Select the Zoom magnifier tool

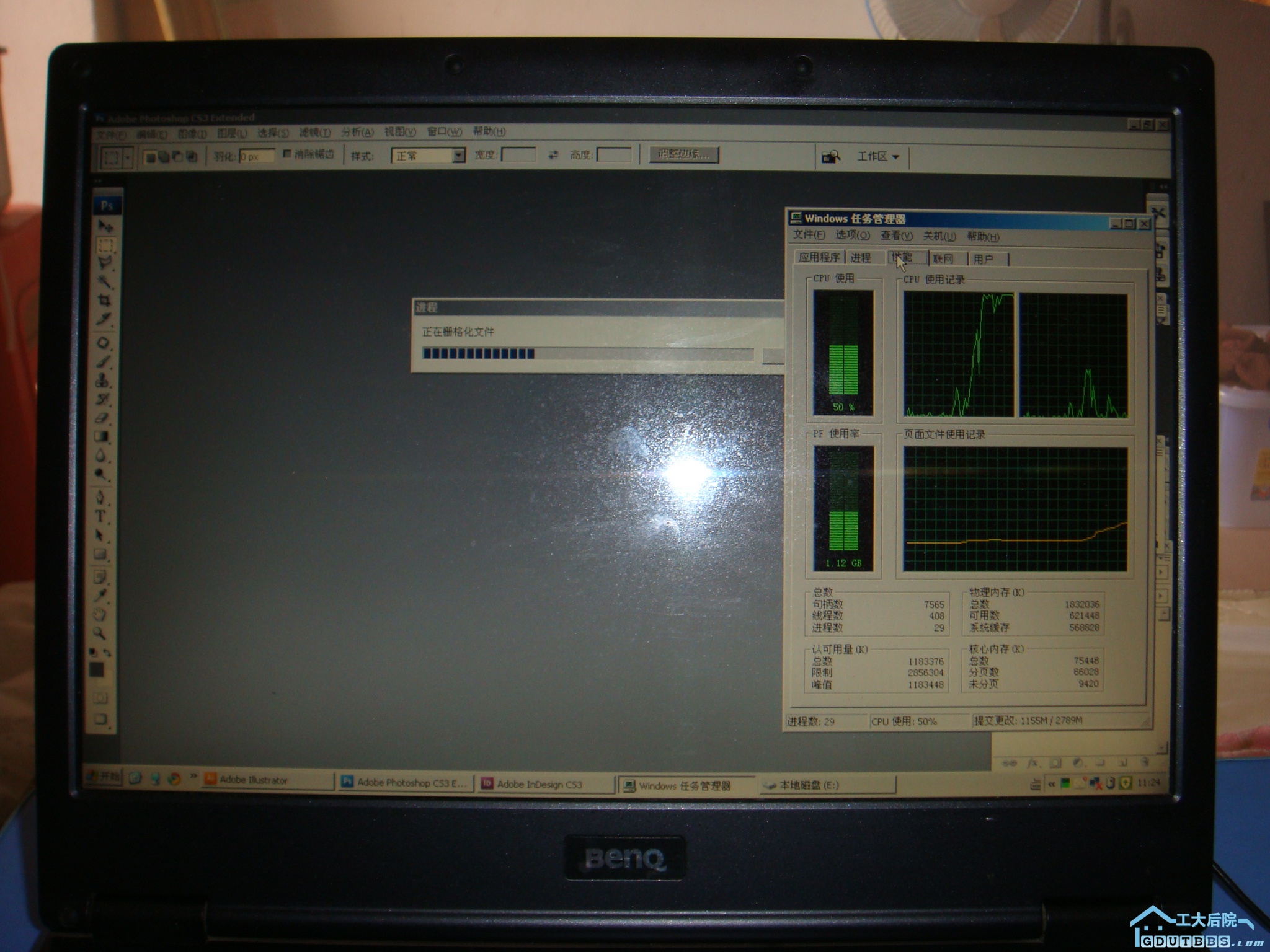point(99,633)
